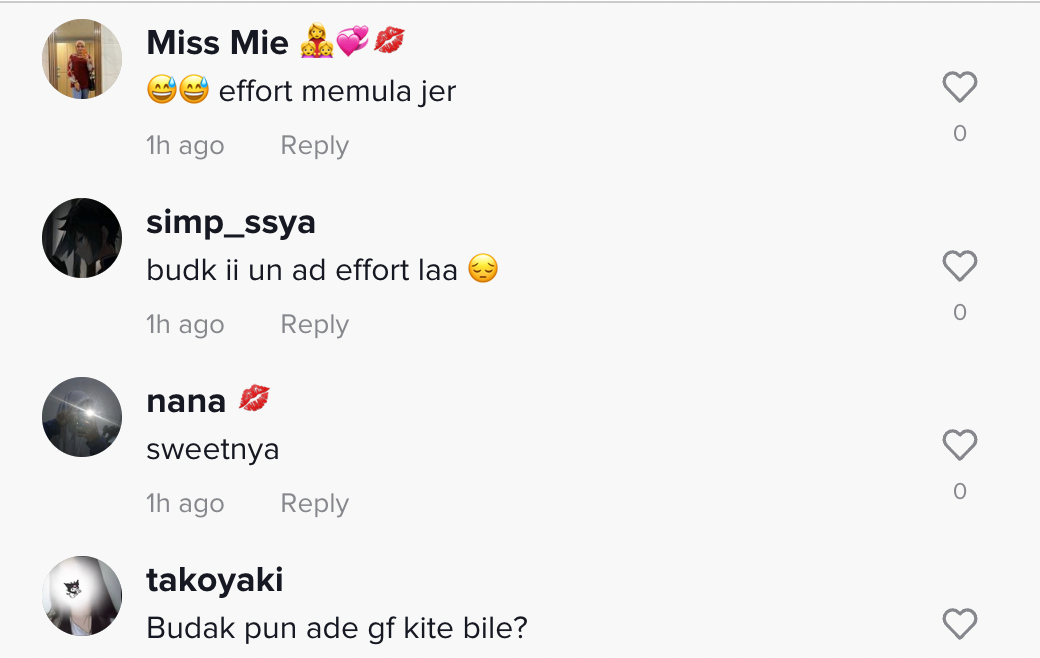The height and width of the screenshot is (658, 1040).
Task: Reply to simp_ssya's comment
Action: point(314,325)
